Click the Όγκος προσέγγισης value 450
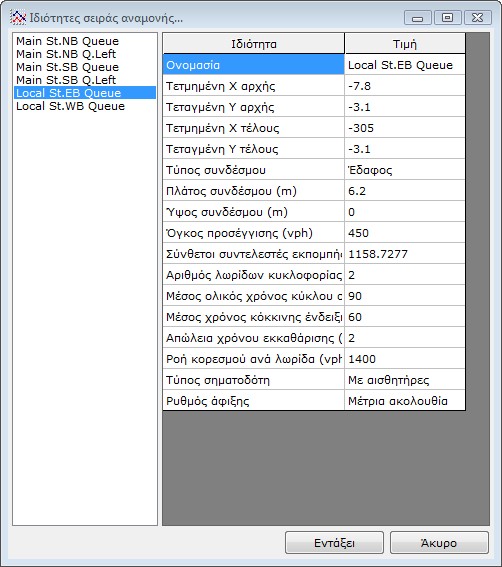Screen dimensions: 502x567 pyautogui.click(x=405, y=233)
